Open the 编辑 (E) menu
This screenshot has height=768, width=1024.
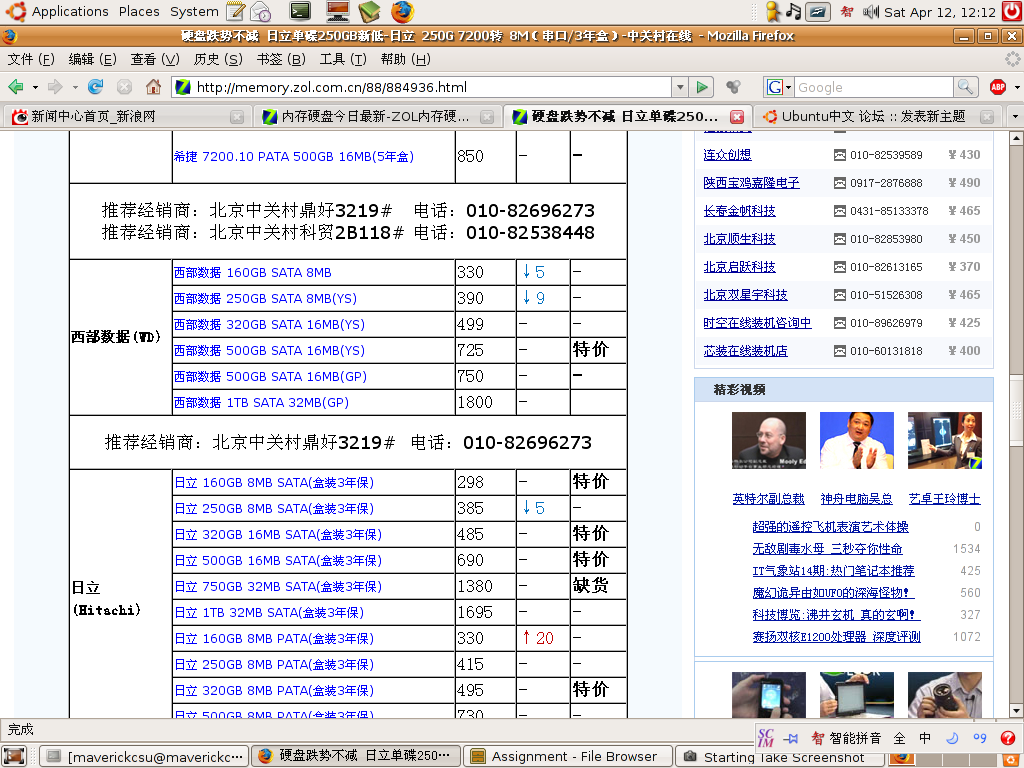coord(92,59)
